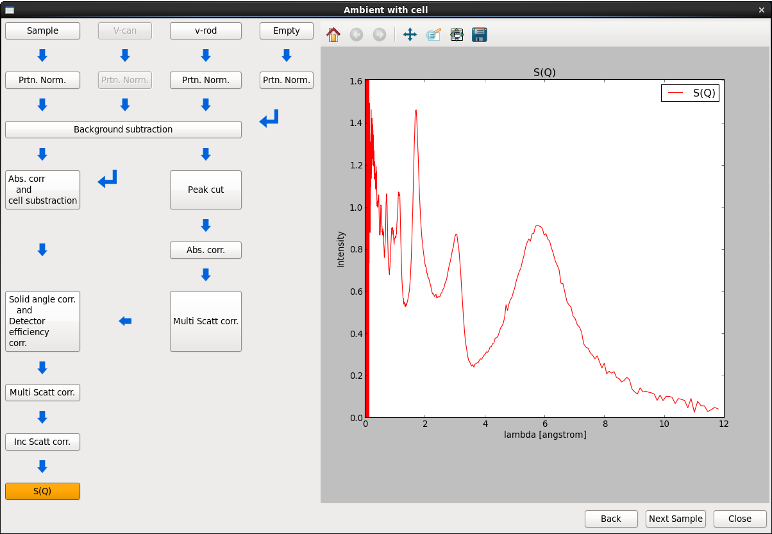
Task: Click the Sample button
Action: (x=42, y=31)
